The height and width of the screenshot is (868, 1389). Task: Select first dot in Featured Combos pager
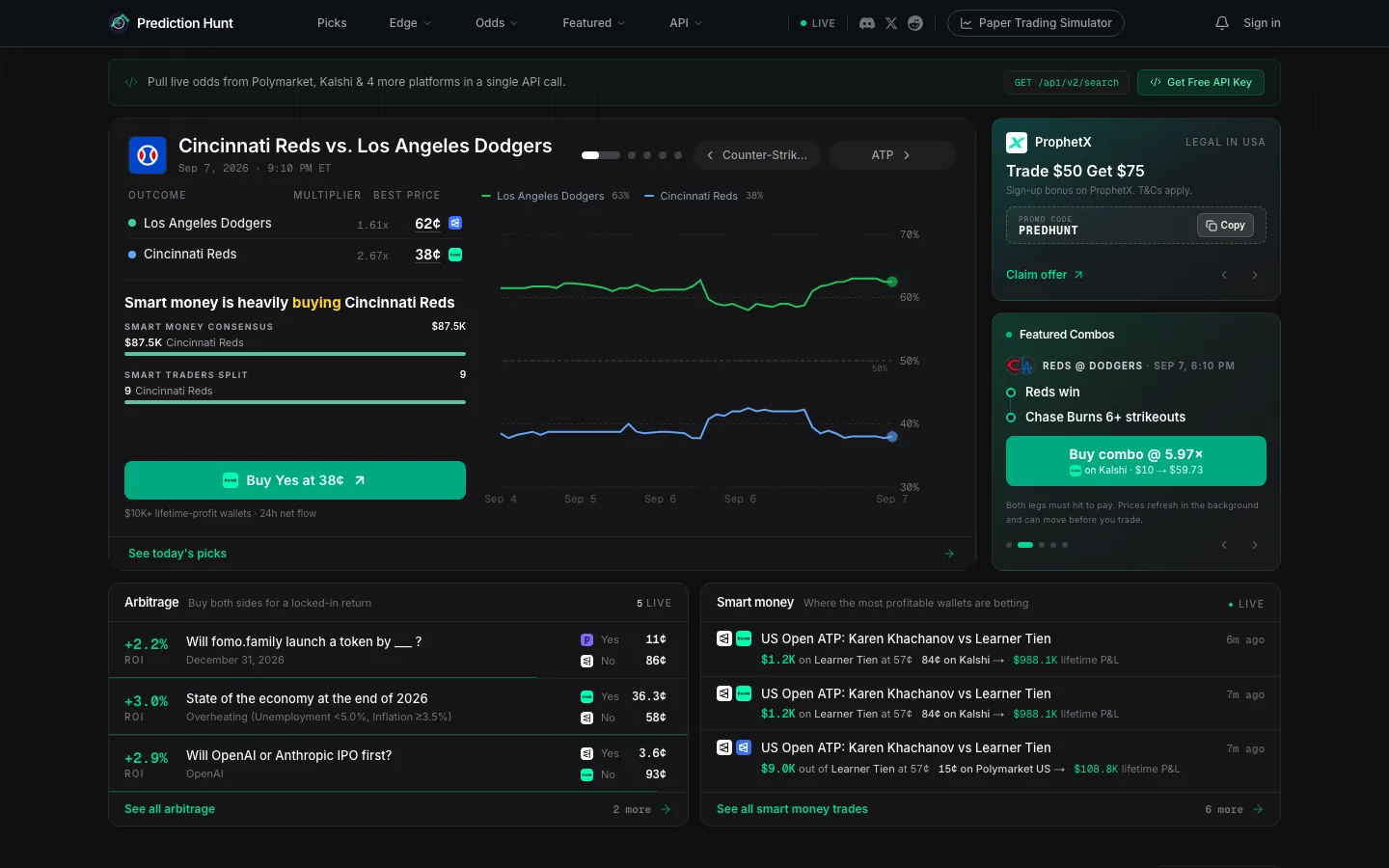click(1009, 545)
